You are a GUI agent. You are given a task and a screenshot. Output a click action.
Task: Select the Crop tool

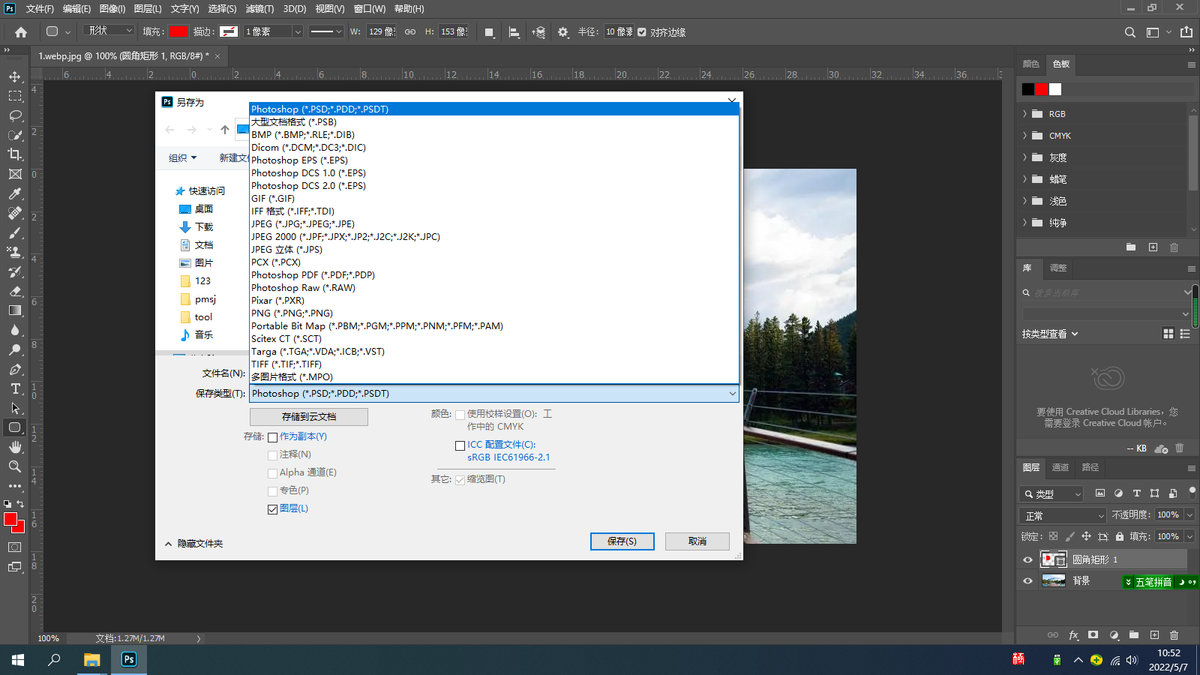coord(15,155)
